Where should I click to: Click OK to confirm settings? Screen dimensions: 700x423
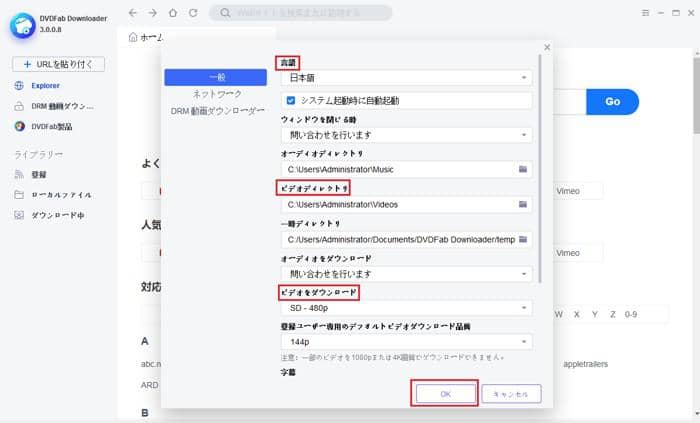[444, 394]
